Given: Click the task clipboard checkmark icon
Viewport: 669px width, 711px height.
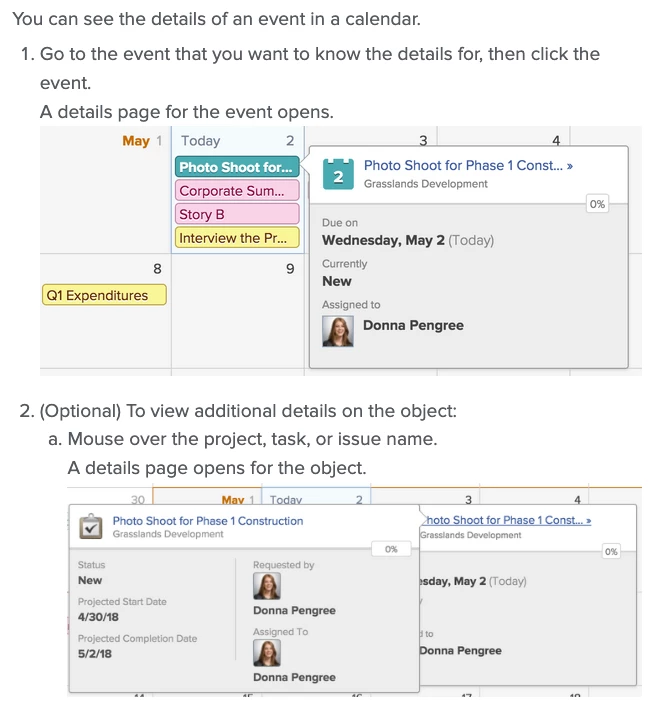Looking at the screenshot, I should 91,526.
